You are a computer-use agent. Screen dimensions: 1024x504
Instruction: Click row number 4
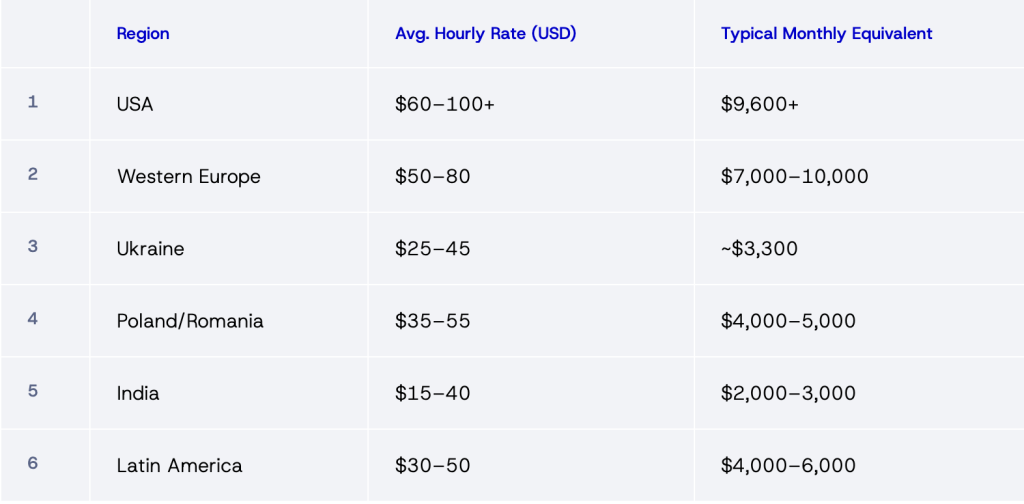pyautogui.click(x=33, y=320)
